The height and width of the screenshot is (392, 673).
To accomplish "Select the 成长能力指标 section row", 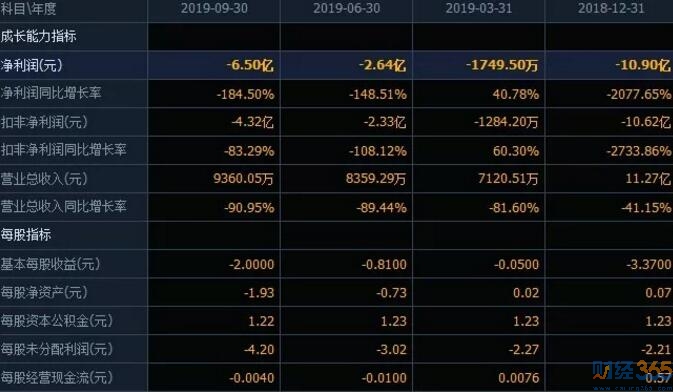I will coord(336,36).
